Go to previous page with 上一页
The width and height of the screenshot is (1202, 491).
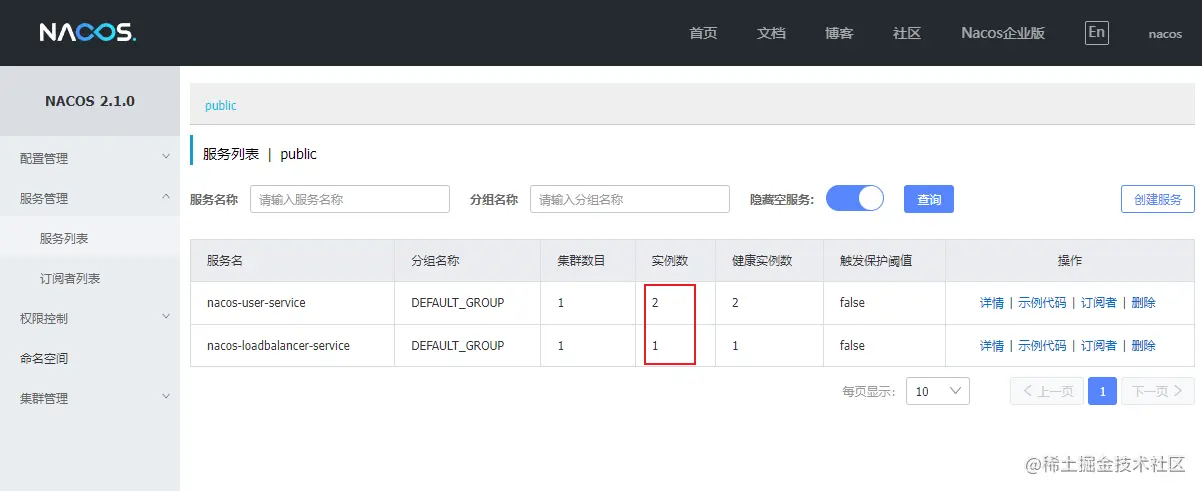click(1047, 391)
